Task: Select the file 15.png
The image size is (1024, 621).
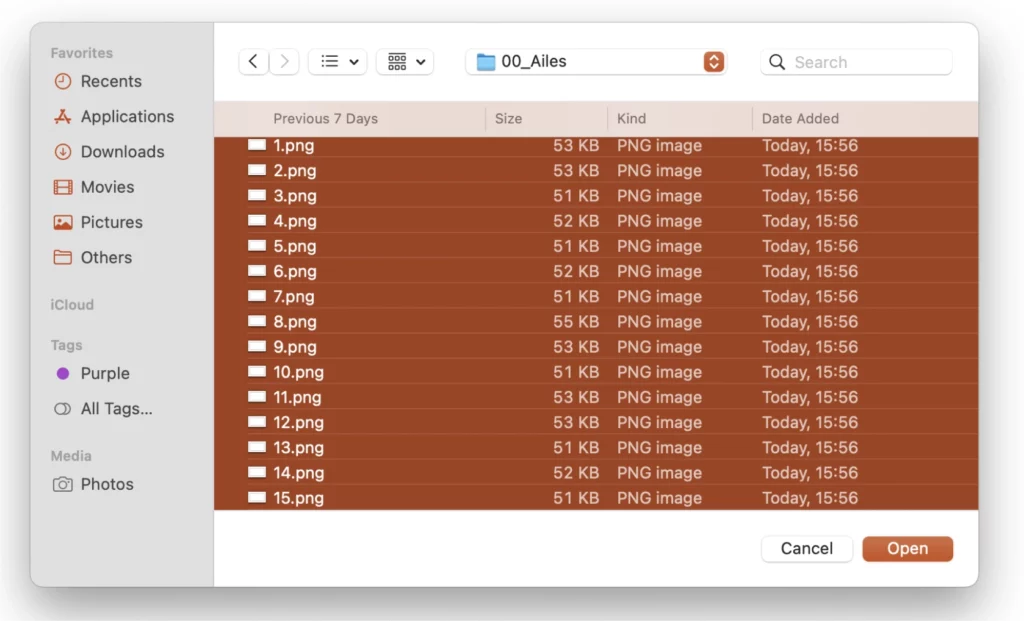Action: coord(596,498)
